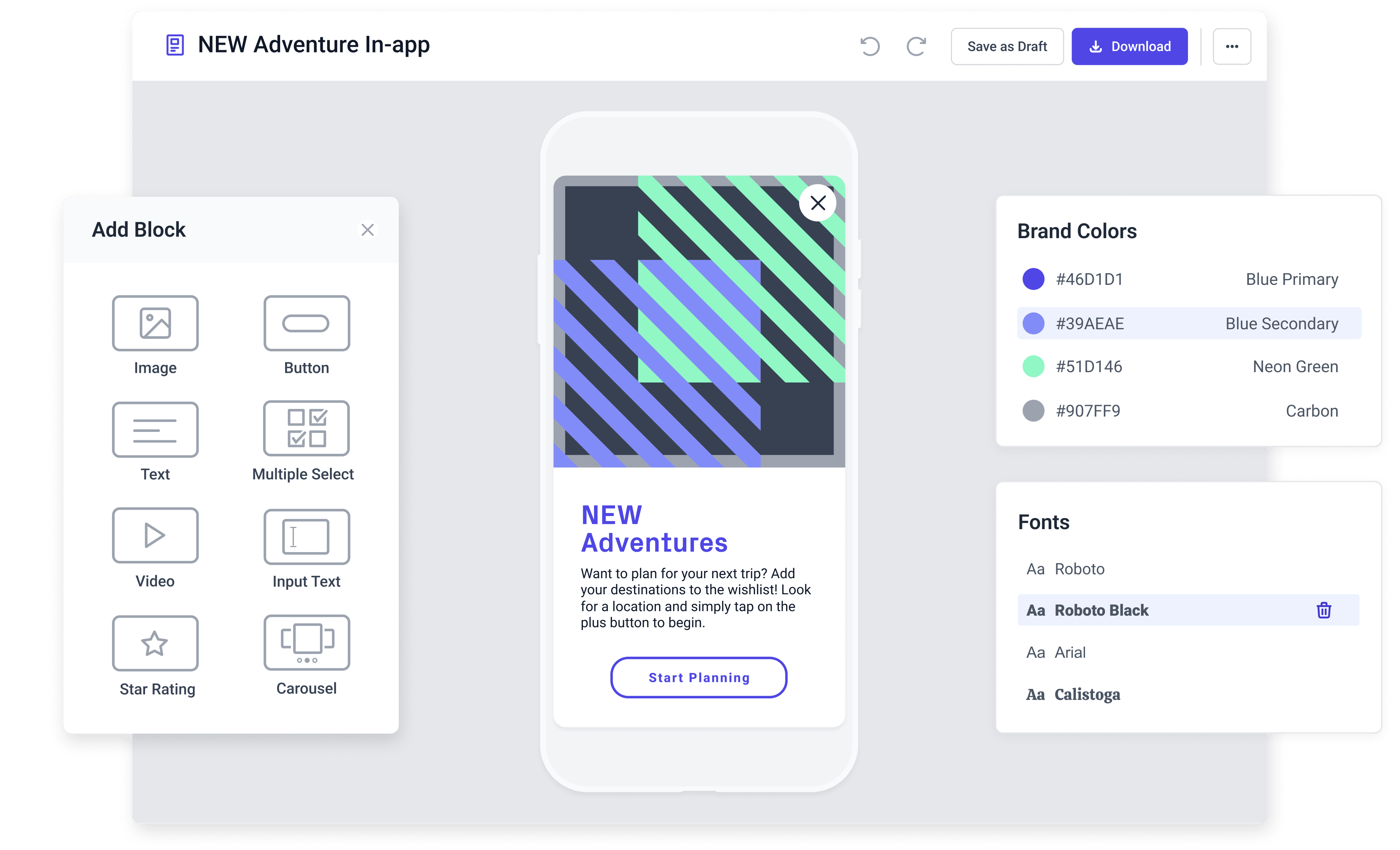Click the undo arrow icon
This screenshot has height=850, width=1400.
[x=870, y=47]
